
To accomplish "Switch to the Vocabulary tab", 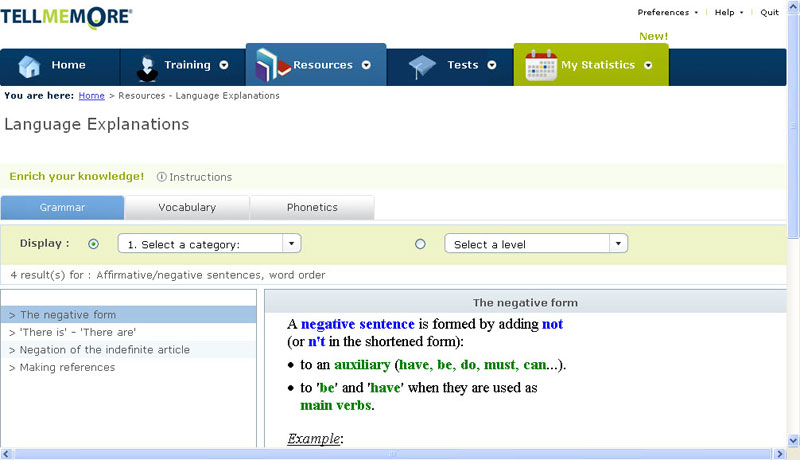I will click(187, 208).
